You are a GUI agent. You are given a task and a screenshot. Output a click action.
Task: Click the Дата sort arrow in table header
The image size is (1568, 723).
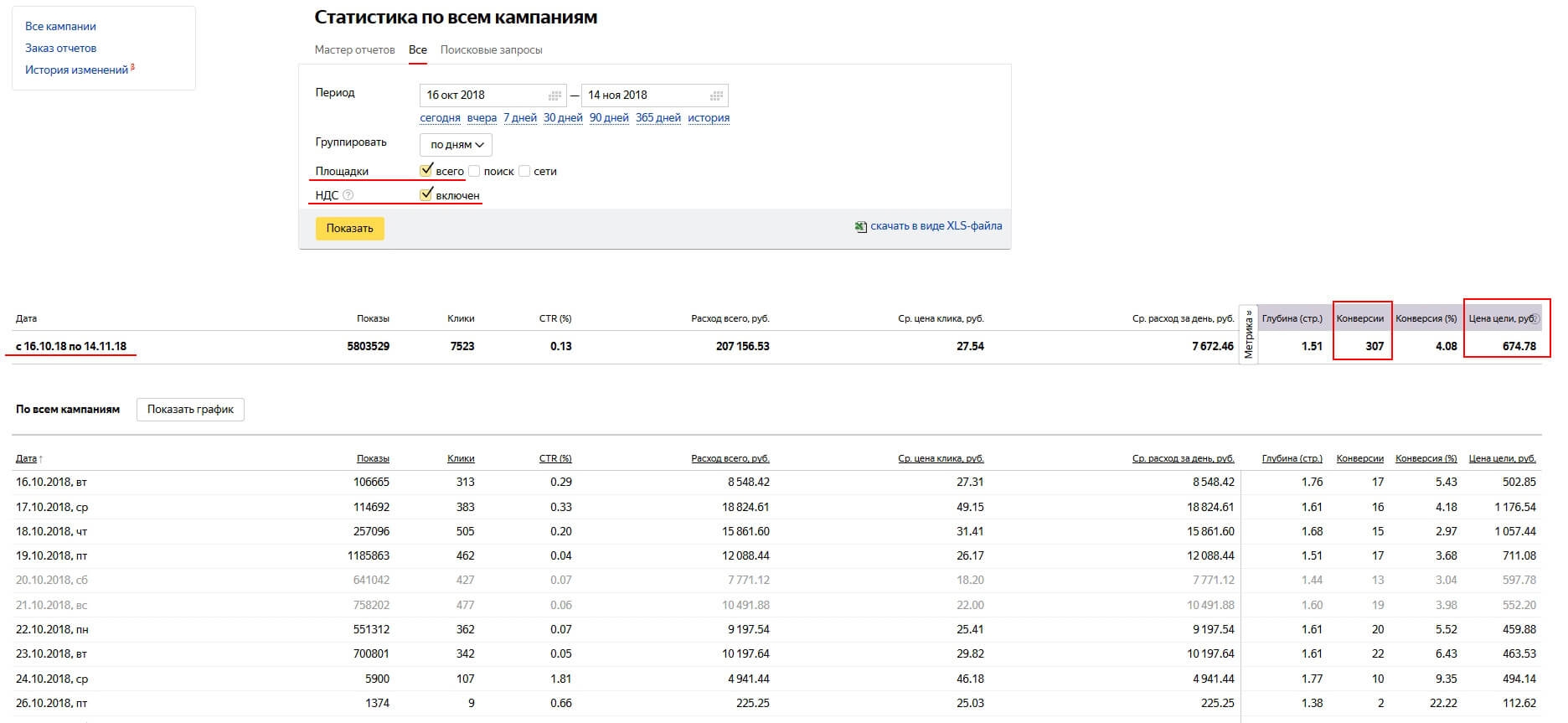pos(41,459)
